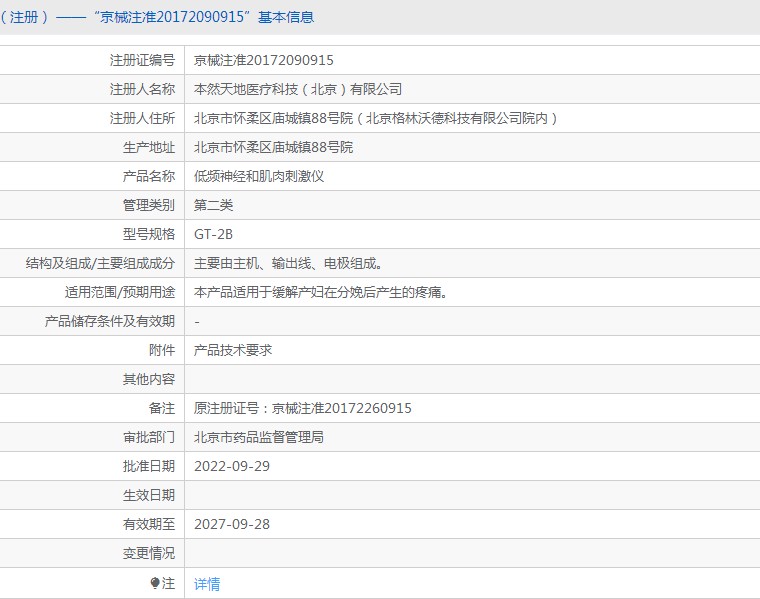Select approval department 北京市药品监督管理局
This screenshot has width=760, height=599.
click(259, 438)
